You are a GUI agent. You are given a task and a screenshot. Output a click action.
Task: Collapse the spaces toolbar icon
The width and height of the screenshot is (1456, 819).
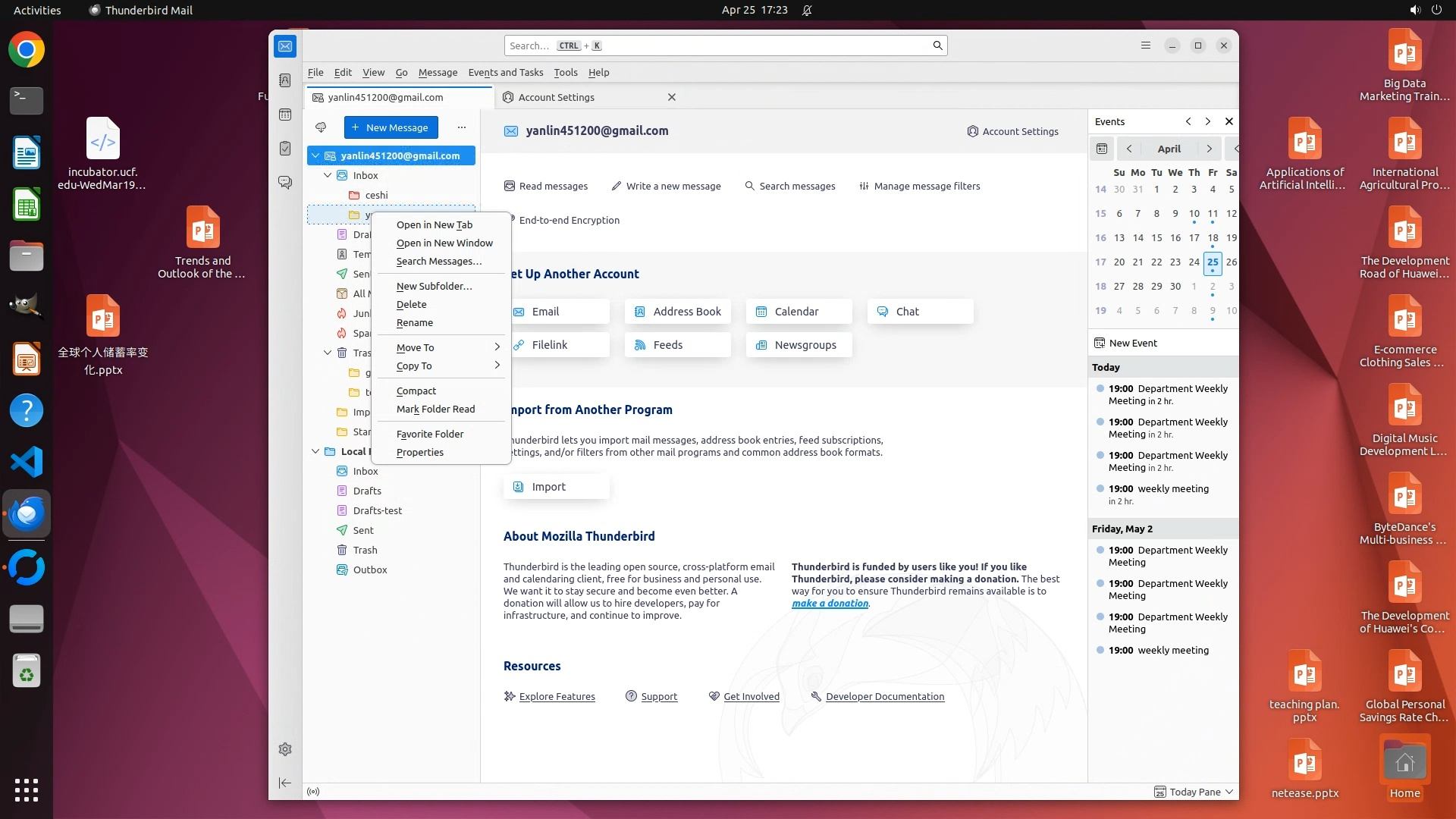285,783
